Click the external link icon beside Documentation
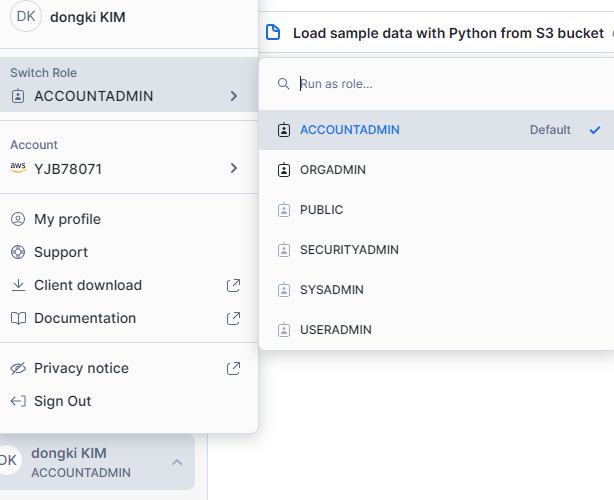This screenshot has width=614, height=500. click(x=233, y=318)
